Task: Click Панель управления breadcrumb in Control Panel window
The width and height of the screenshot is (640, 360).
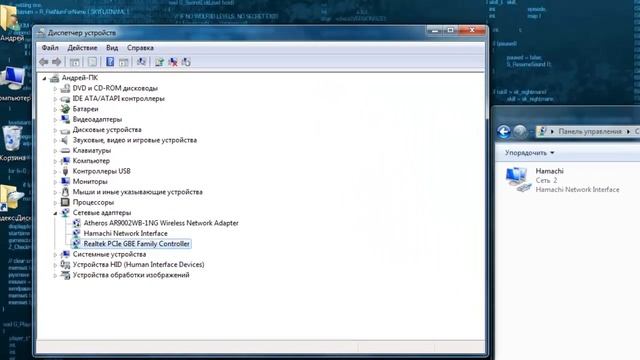Action: pyautogui.click(x=590, y=131)
